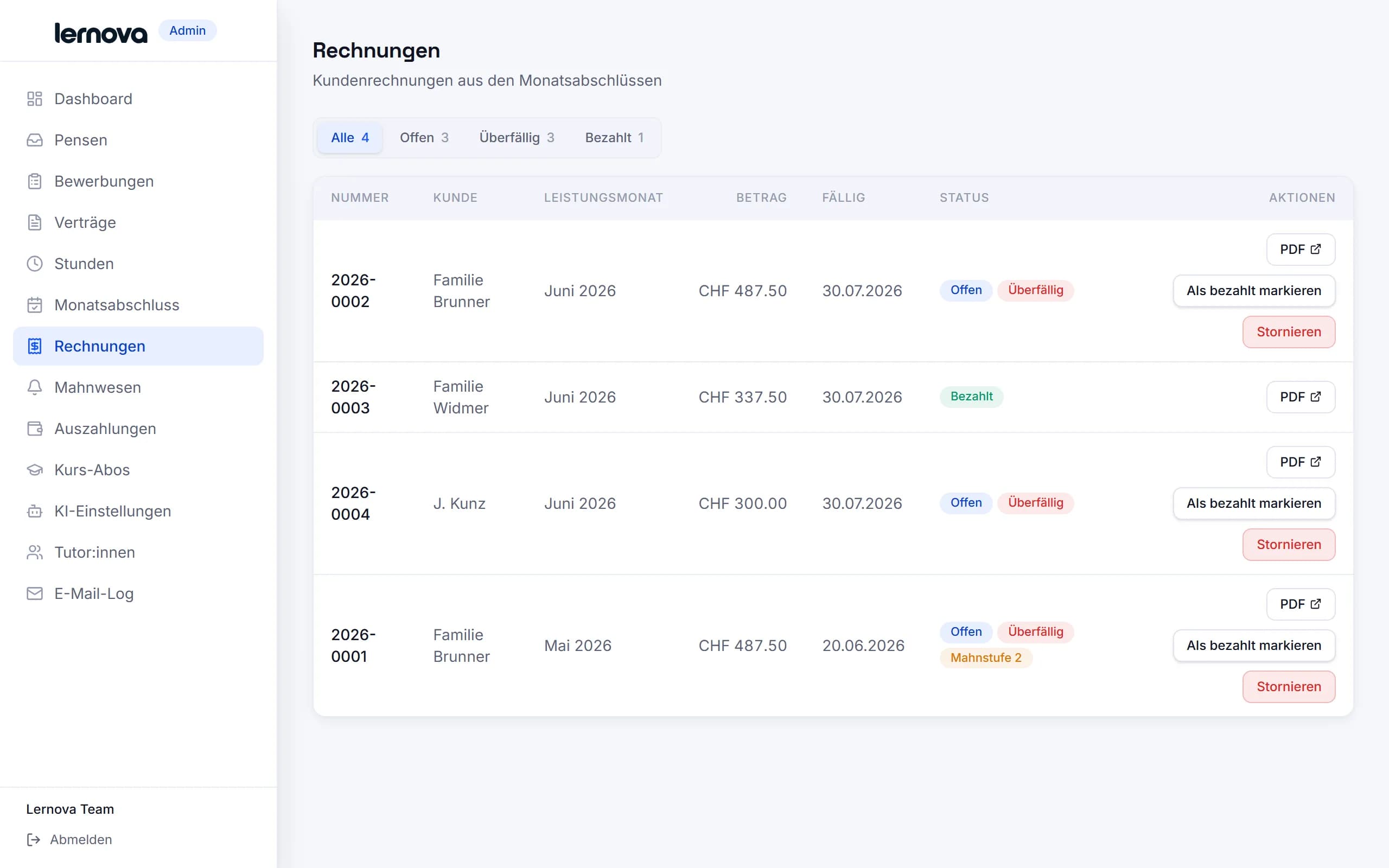The image size is (1389, 868).
Task: Open PDF for invoice 2026-0004
Action: (1301, 462)
